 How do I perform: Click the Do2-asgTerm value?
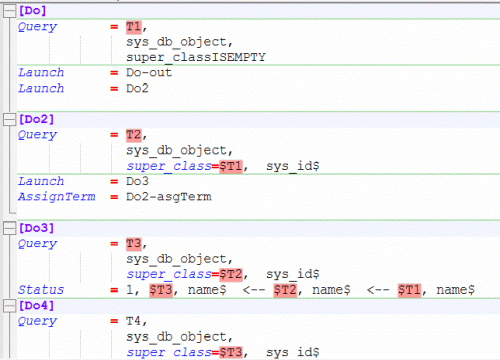tap(169, 197)
